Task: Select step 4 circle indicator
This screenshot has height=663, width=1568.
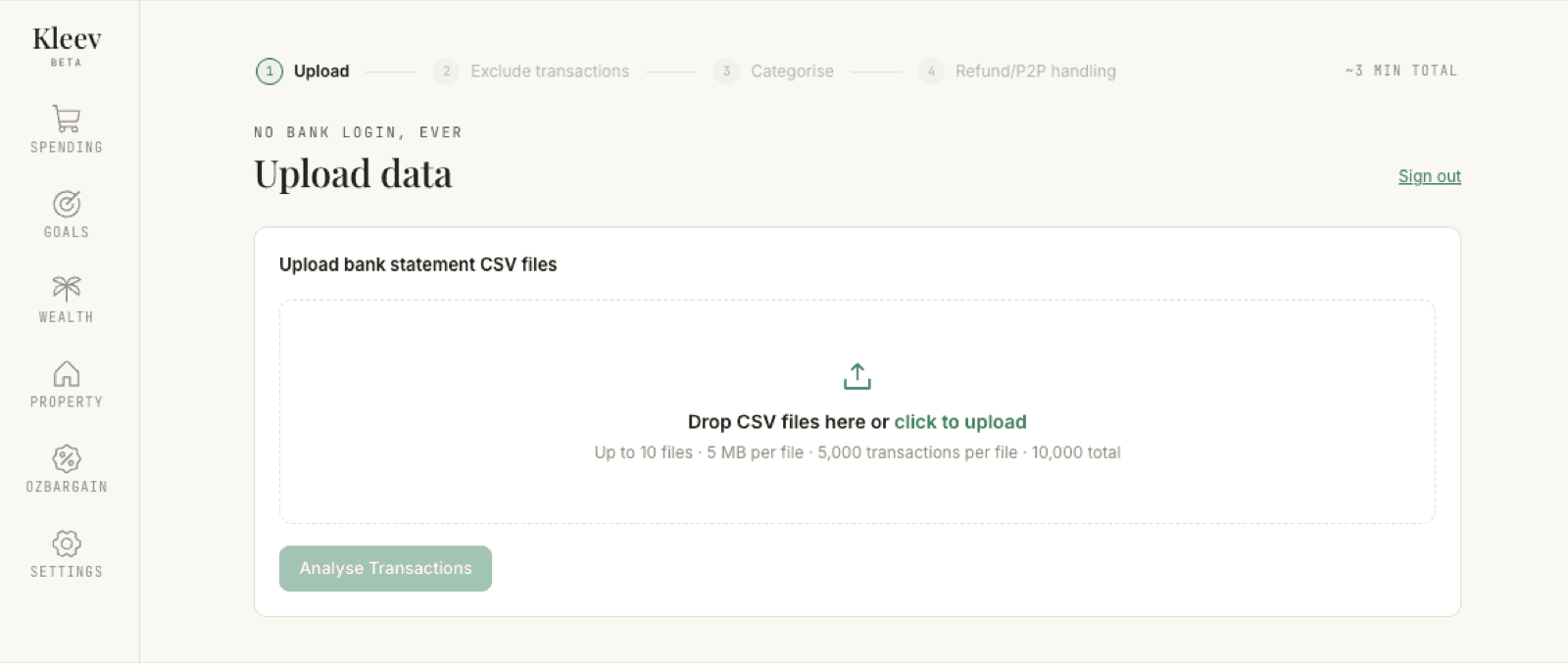Action: coord(931,71)
